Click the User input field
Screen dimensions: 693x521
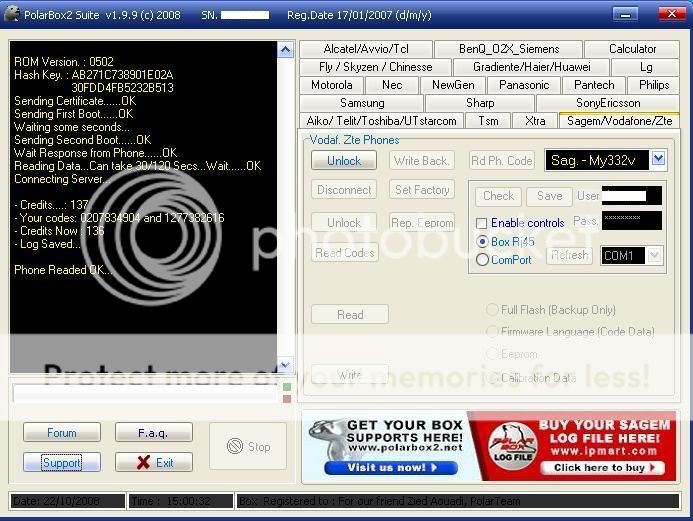632,195
